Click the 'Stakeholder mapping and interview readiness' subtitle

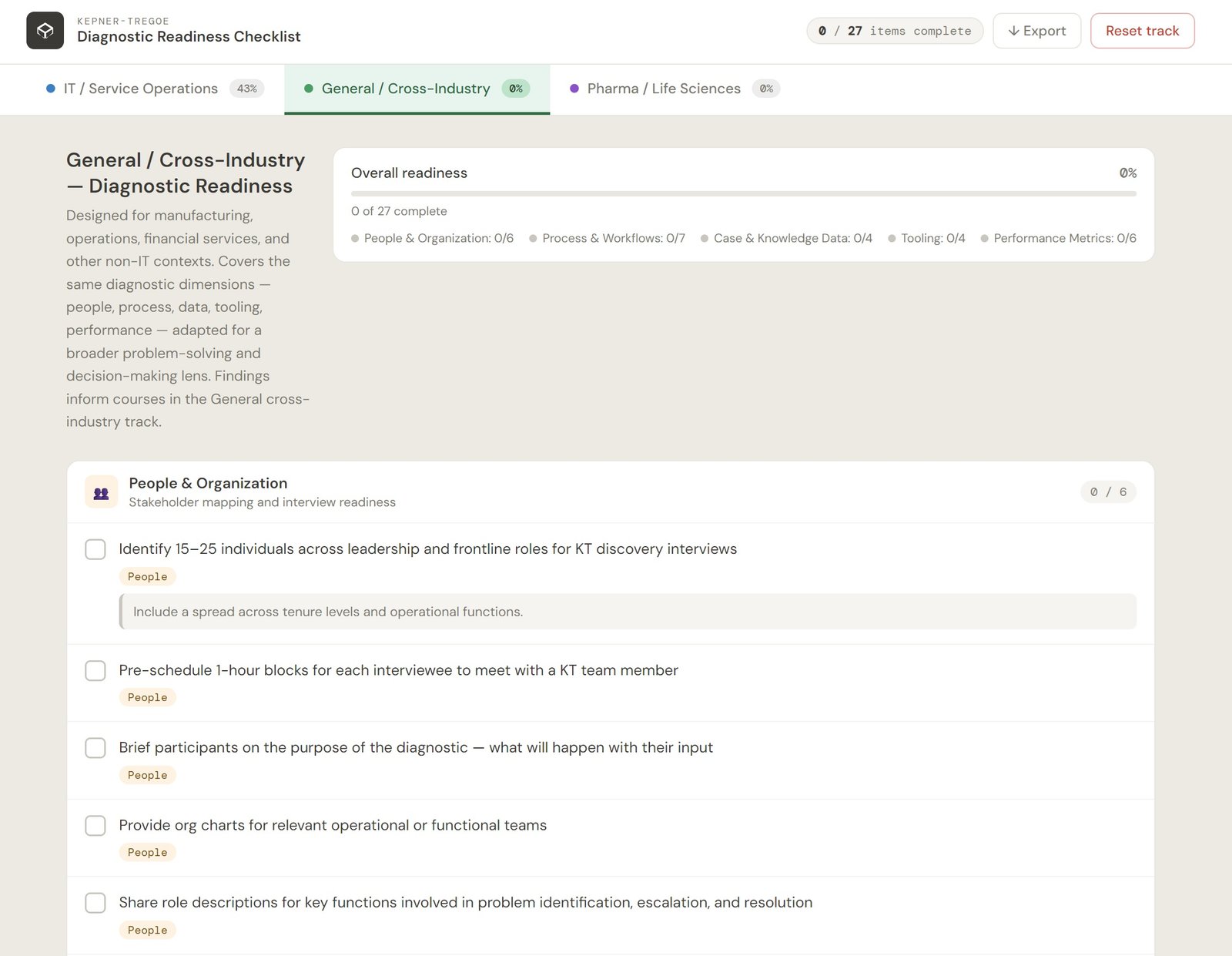[x=263, y=502]
